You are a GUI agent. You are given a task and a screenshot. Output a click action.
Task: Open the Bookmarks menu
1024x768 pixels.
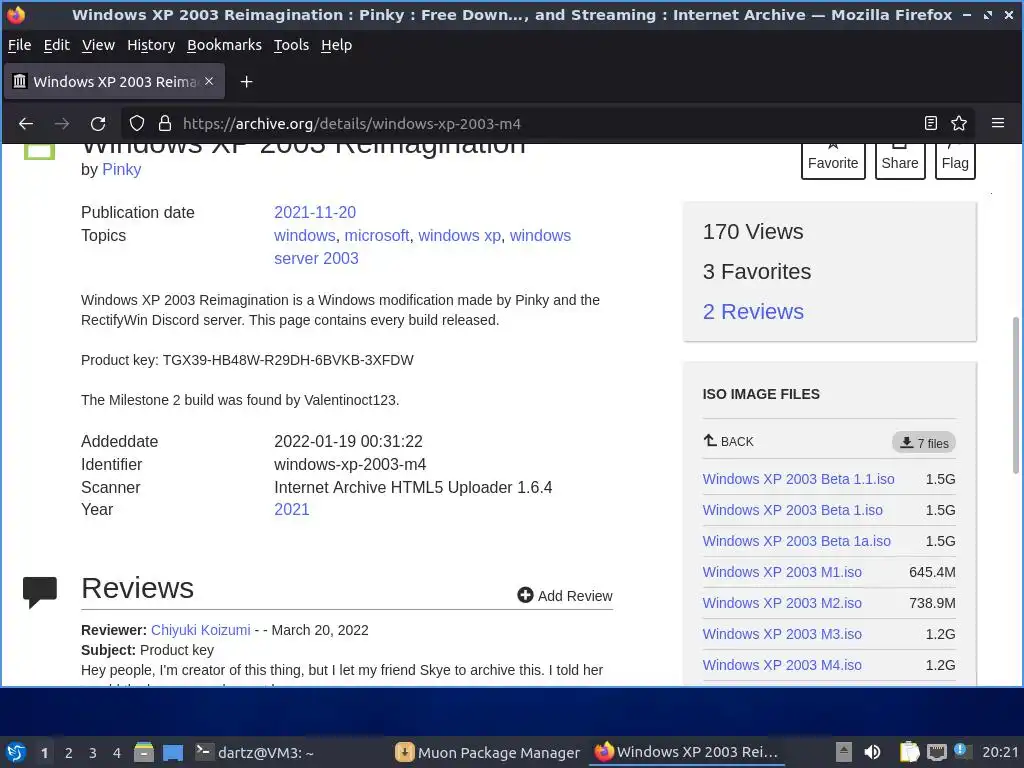coord(224,45)
